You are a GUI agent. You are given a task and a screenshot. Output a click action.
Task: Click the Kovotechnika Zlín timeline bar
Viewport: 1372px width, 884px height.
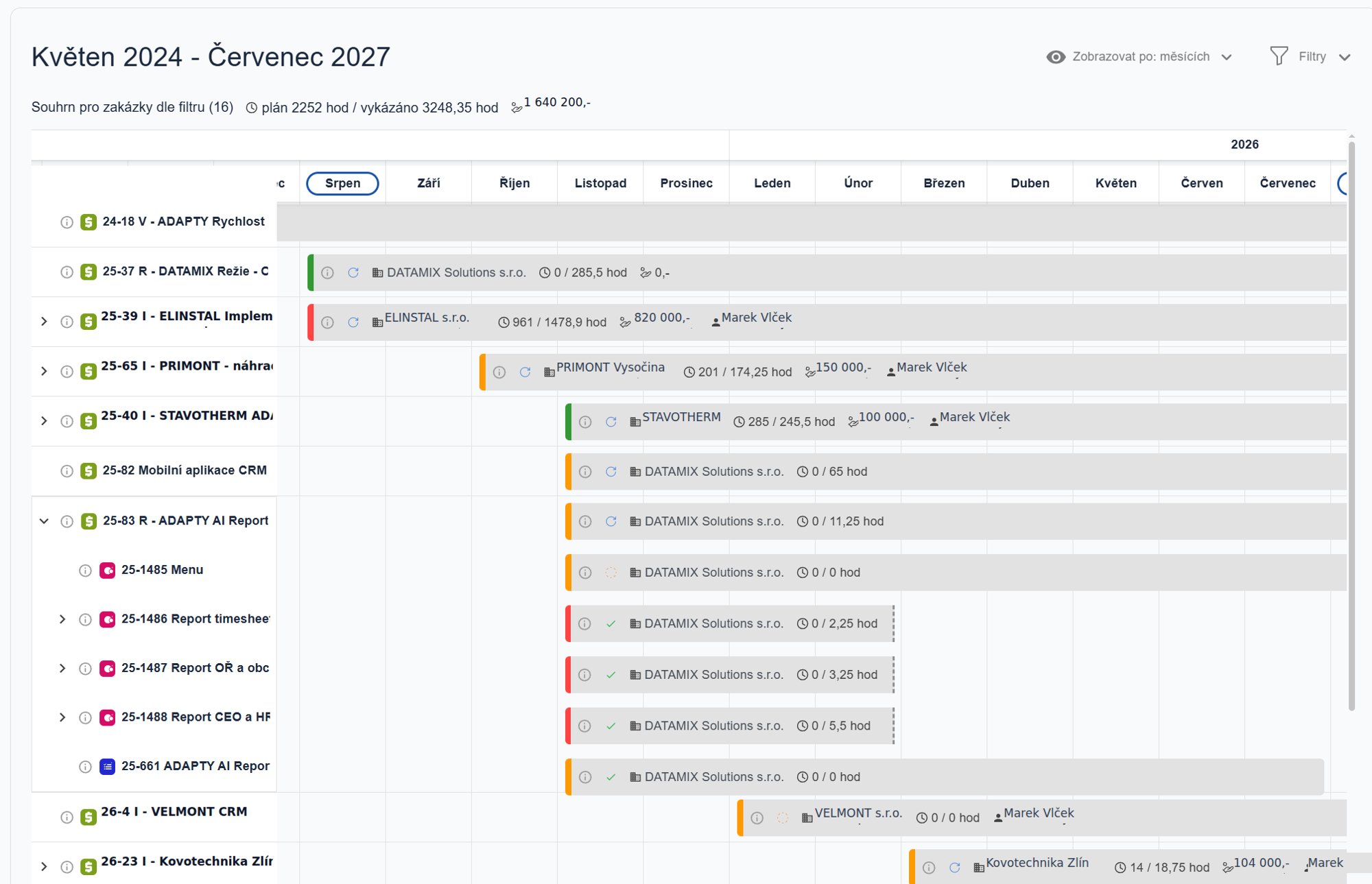(1128, 867)
